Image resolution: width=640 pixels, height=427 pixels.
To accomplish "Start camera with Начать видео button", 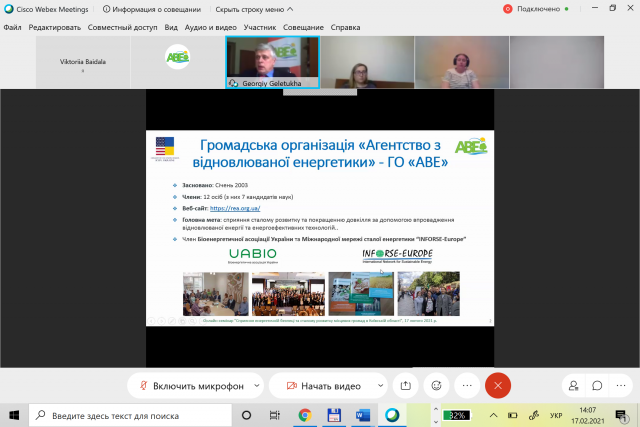I will click(x=323, y=386).
